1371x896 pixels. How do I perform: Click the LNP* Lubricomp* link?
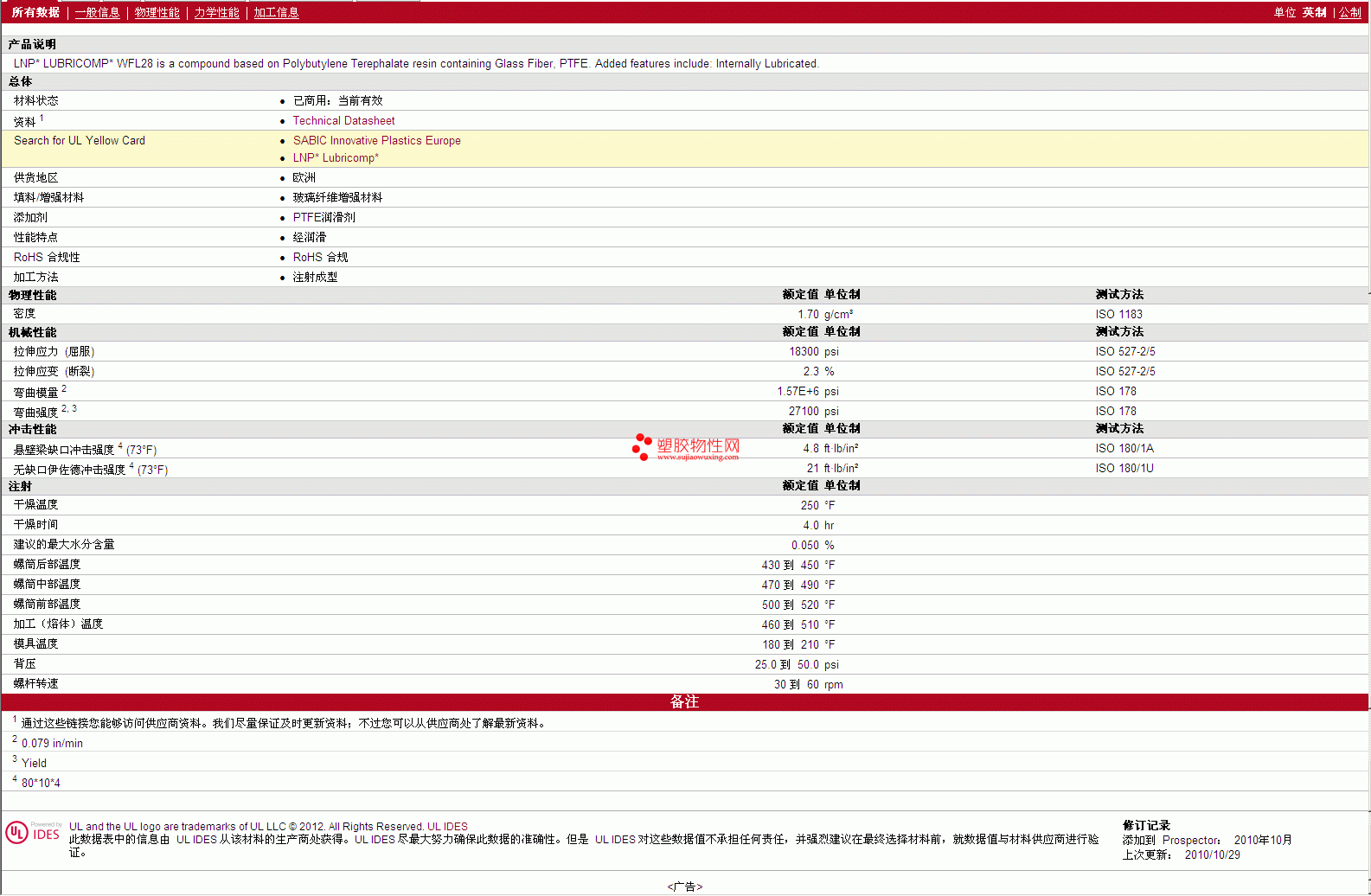(x=336, y=158)
